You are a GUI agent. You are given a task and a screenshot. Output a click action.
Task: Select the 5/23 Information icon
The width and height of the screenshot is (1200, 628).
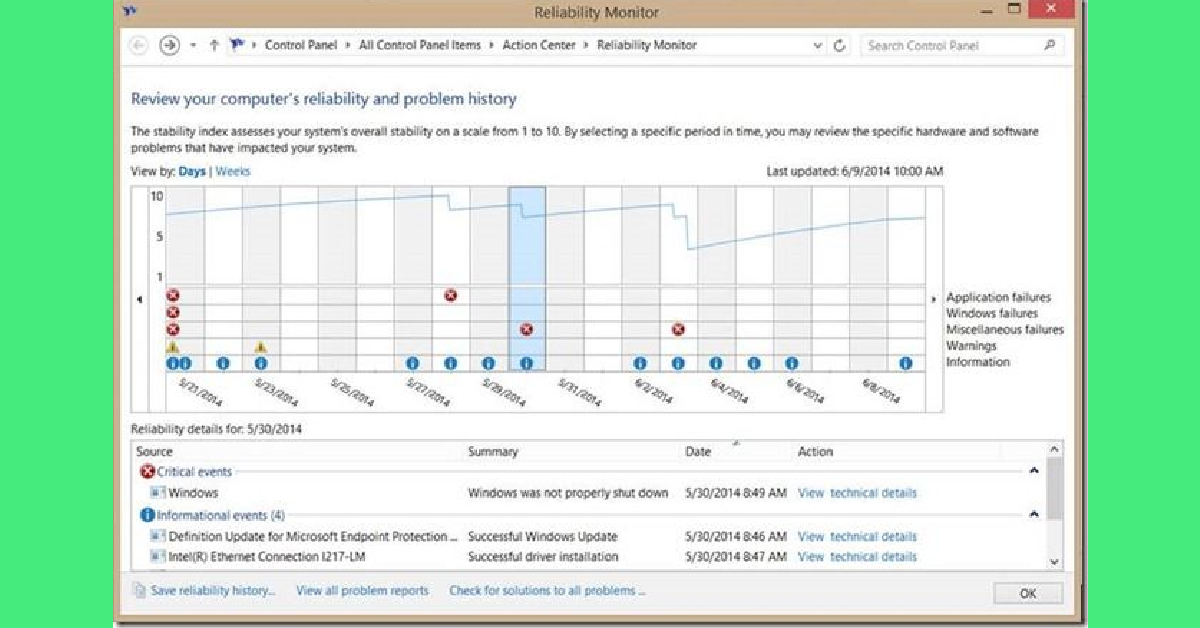[x=261, y=363]
